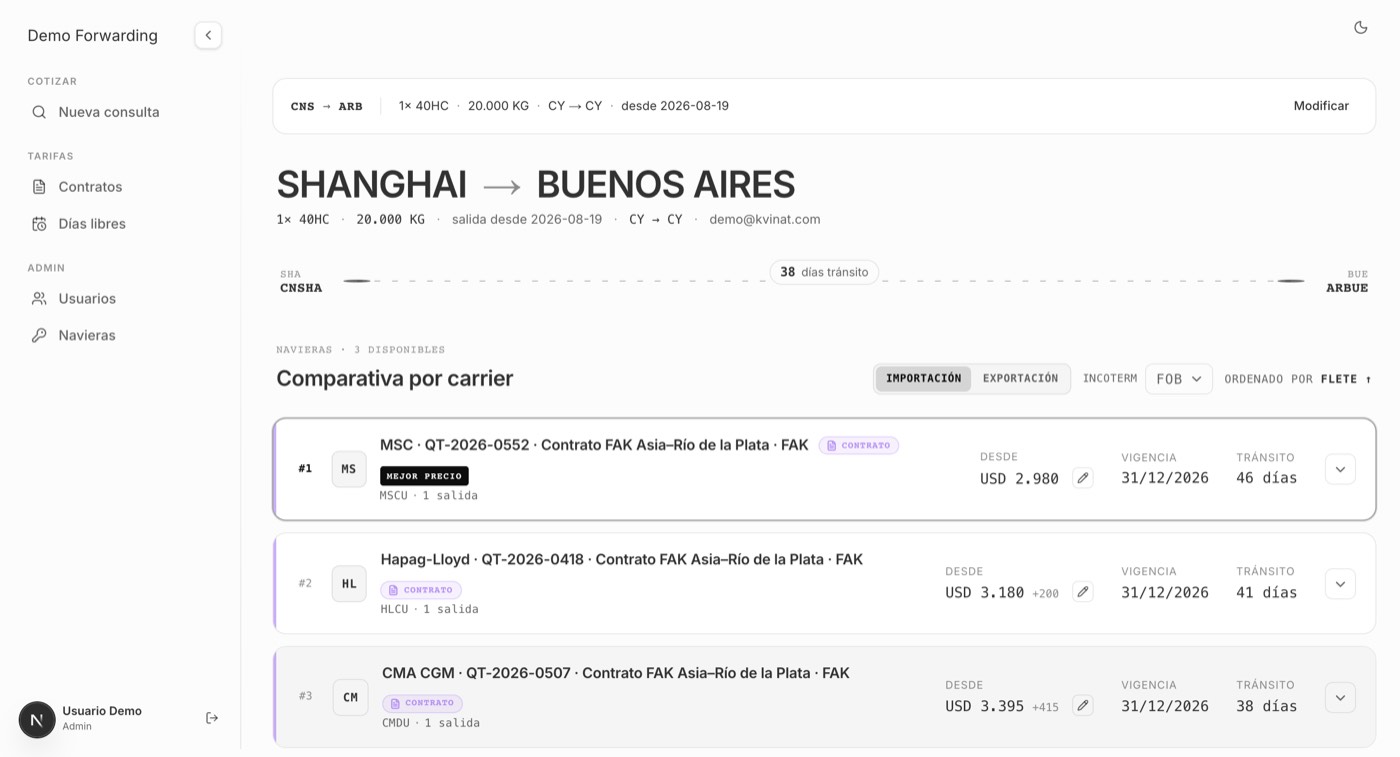The image size is (1400, 757).
Task: Click the MSC transit 46 días value
Action: (x=1266, y=478)
